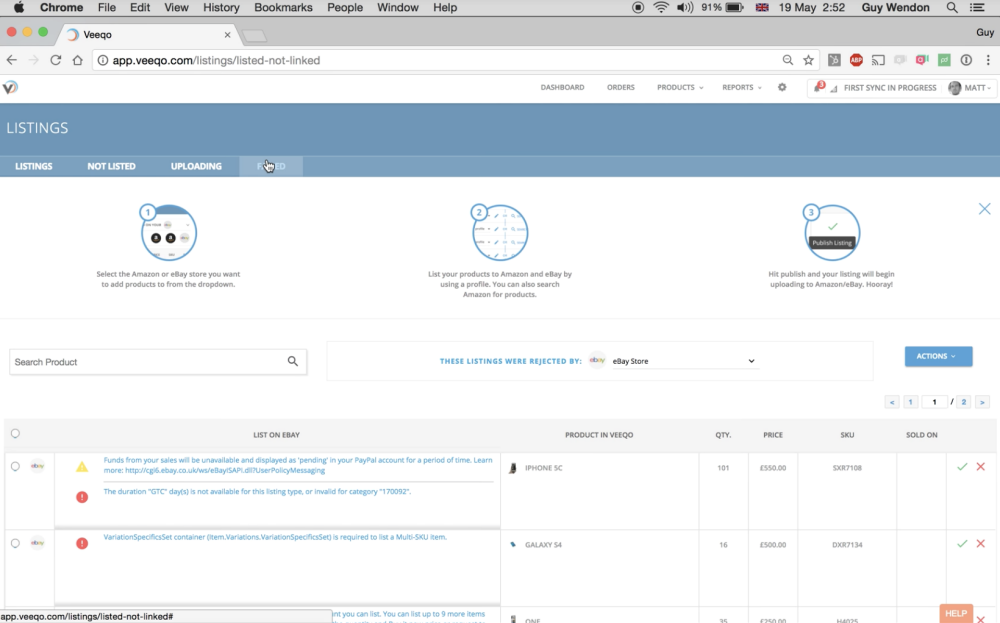Open the settings gear icon
The height and width of the screenshot is (623, 1000).
[x=782, y=87]
